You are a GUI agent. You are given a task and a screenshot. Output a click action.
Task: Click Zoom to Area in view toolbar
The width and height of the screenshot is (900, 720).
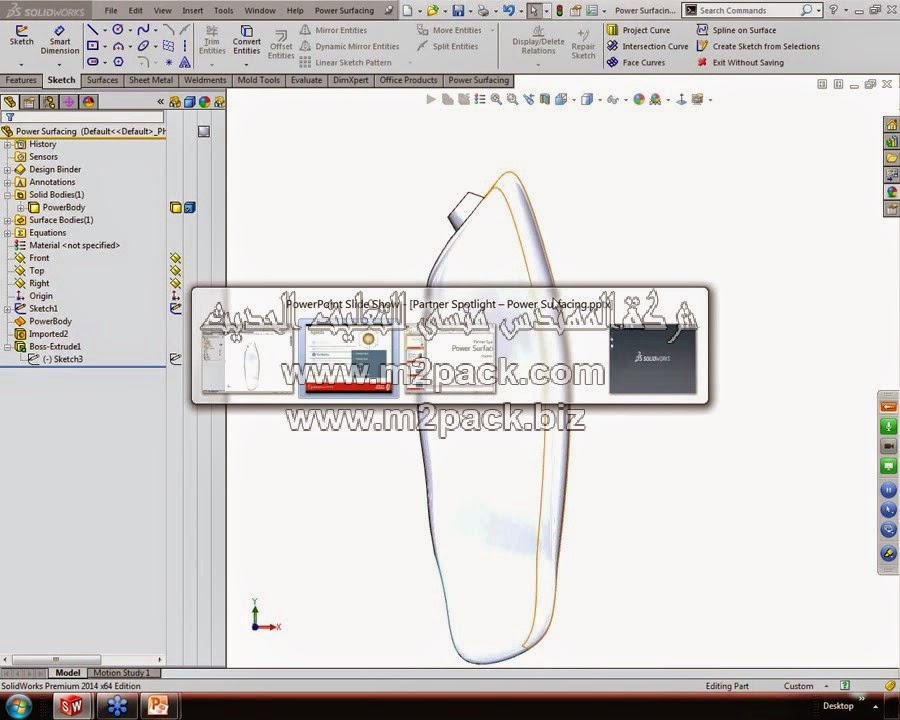coord(512,99)
